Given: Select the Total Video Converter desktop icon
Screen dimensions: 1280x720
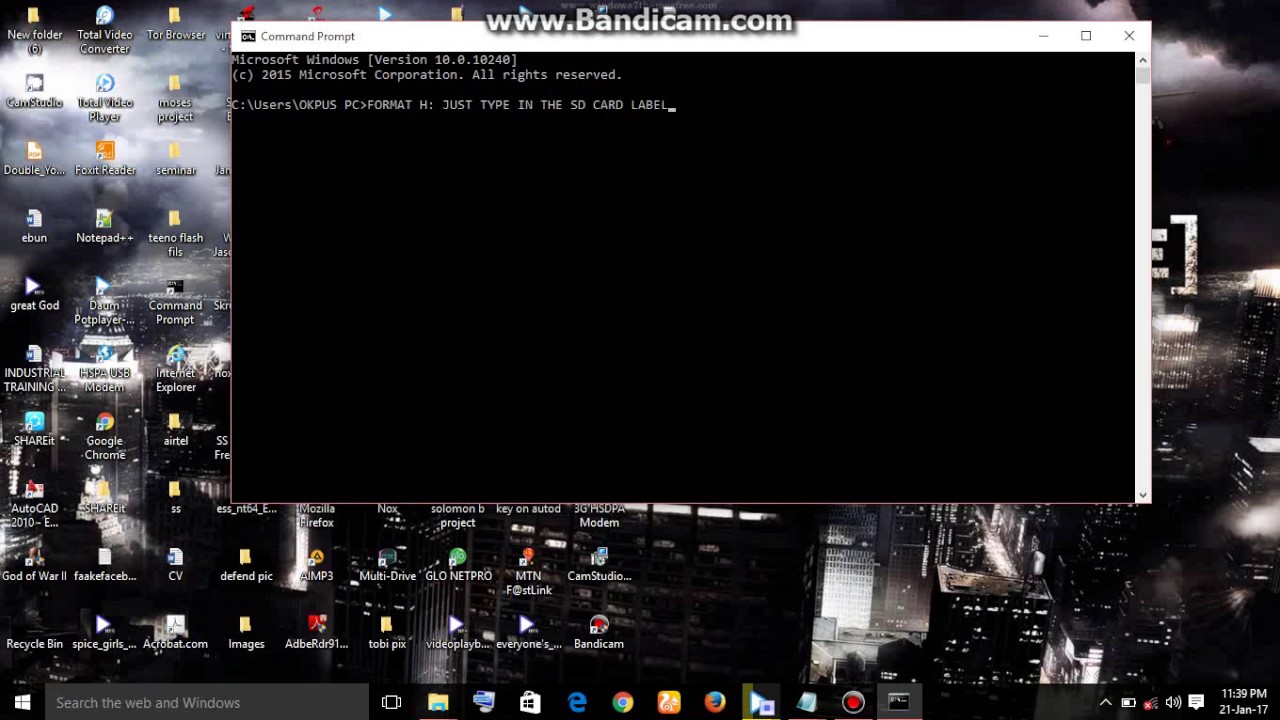Looking at the screenshot, I should click(105, 30).
